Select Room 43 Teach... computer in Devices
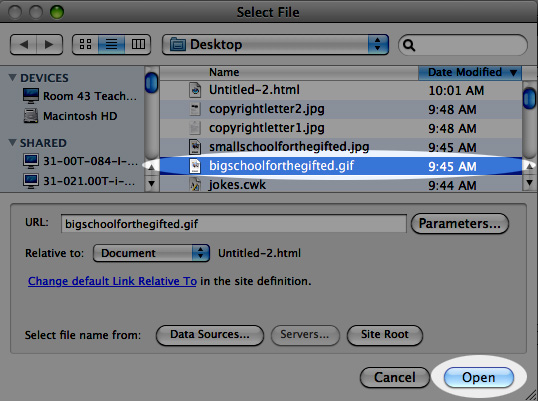Screen dimensions: 538x401 (80, 96)
